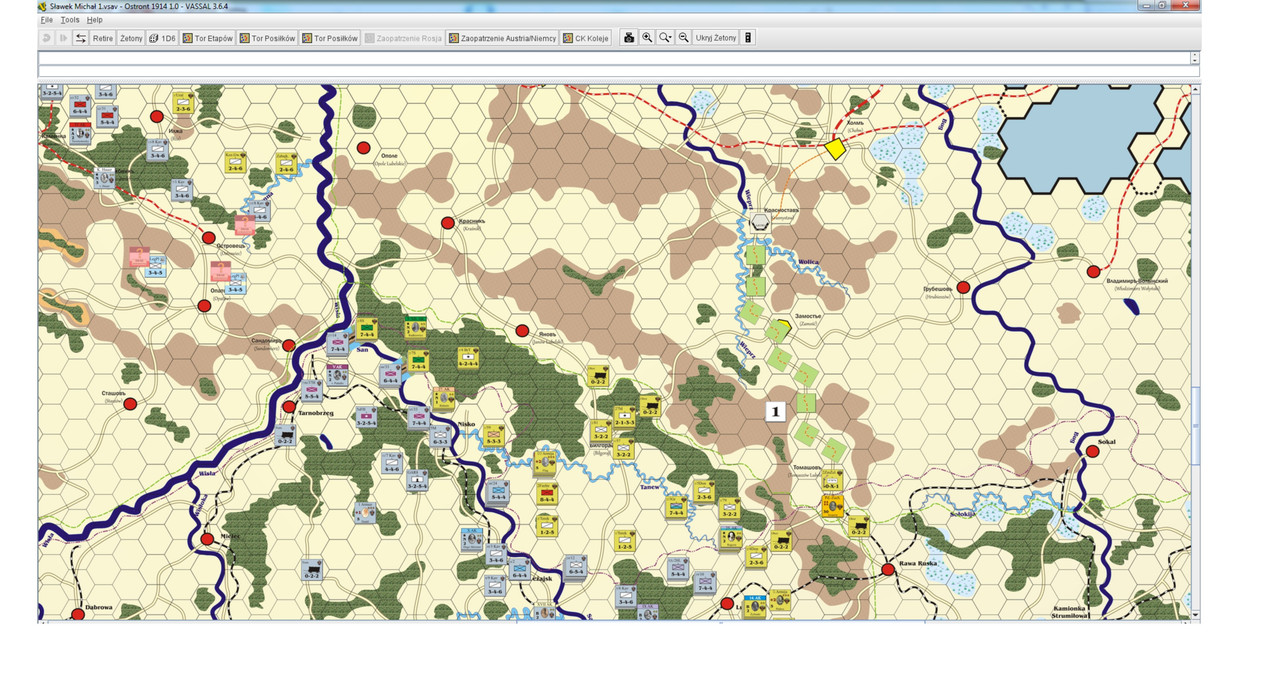Click the Сандомир red city dot
1280x693 pixels.
click(289, 345)
